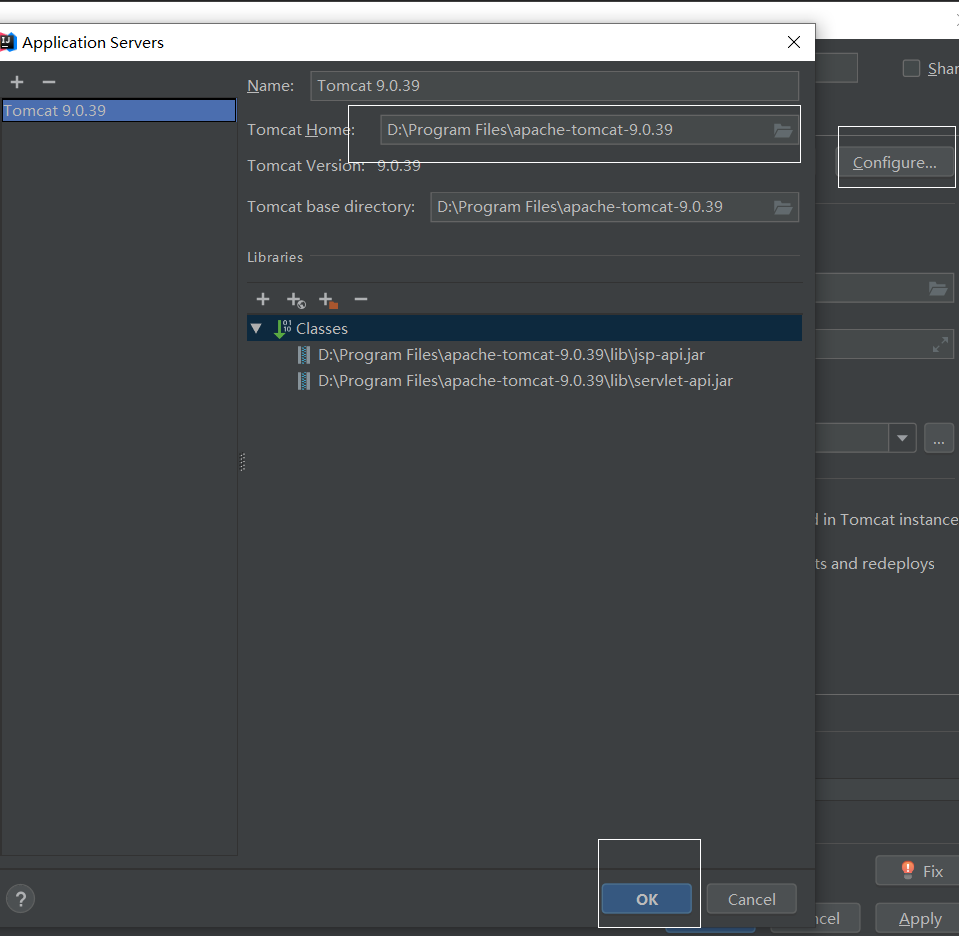Add library by URL with globe plus icon
959x936 pixels.
pyautogui.click(x=296, y=300)
